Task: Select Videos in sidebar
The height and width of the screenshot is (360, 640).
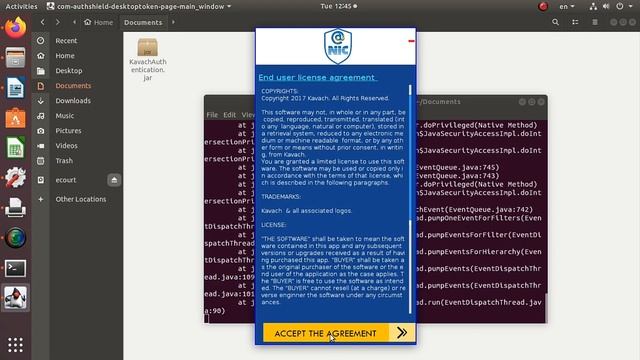Action: tap(78, 146)
